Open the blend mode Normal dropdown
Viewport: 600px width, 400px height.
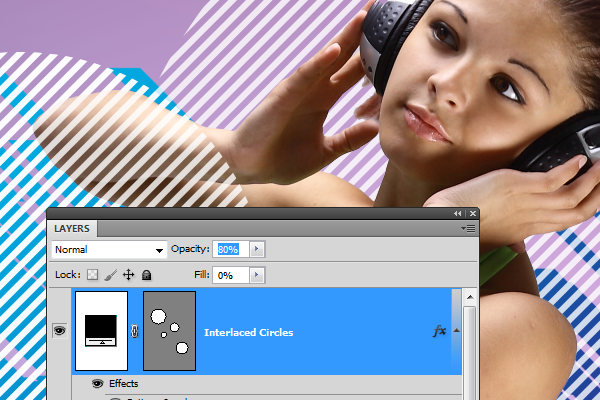point(109,249)
